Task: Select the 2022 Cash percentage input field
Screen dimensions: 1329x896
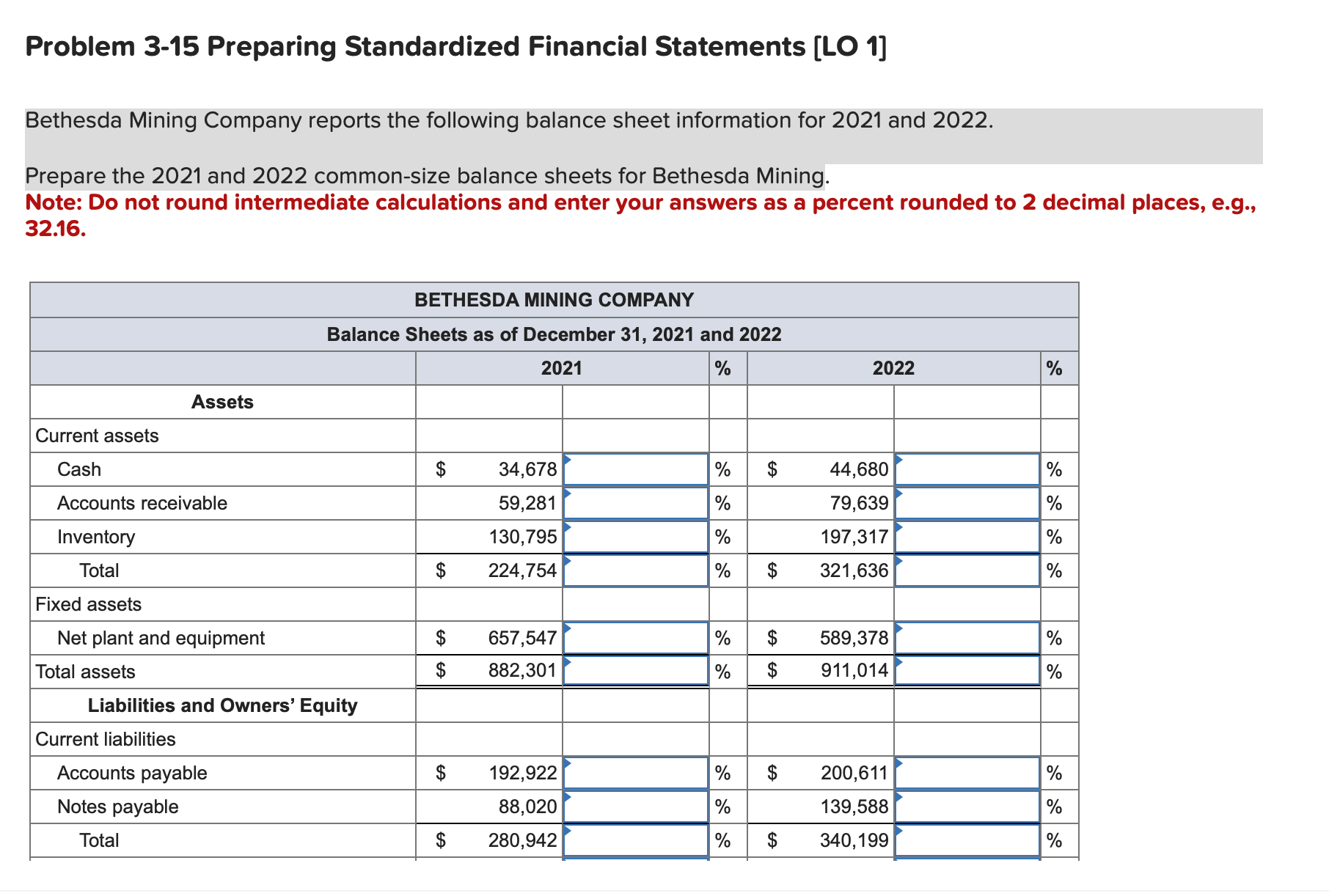Action: tap(970, 469)
